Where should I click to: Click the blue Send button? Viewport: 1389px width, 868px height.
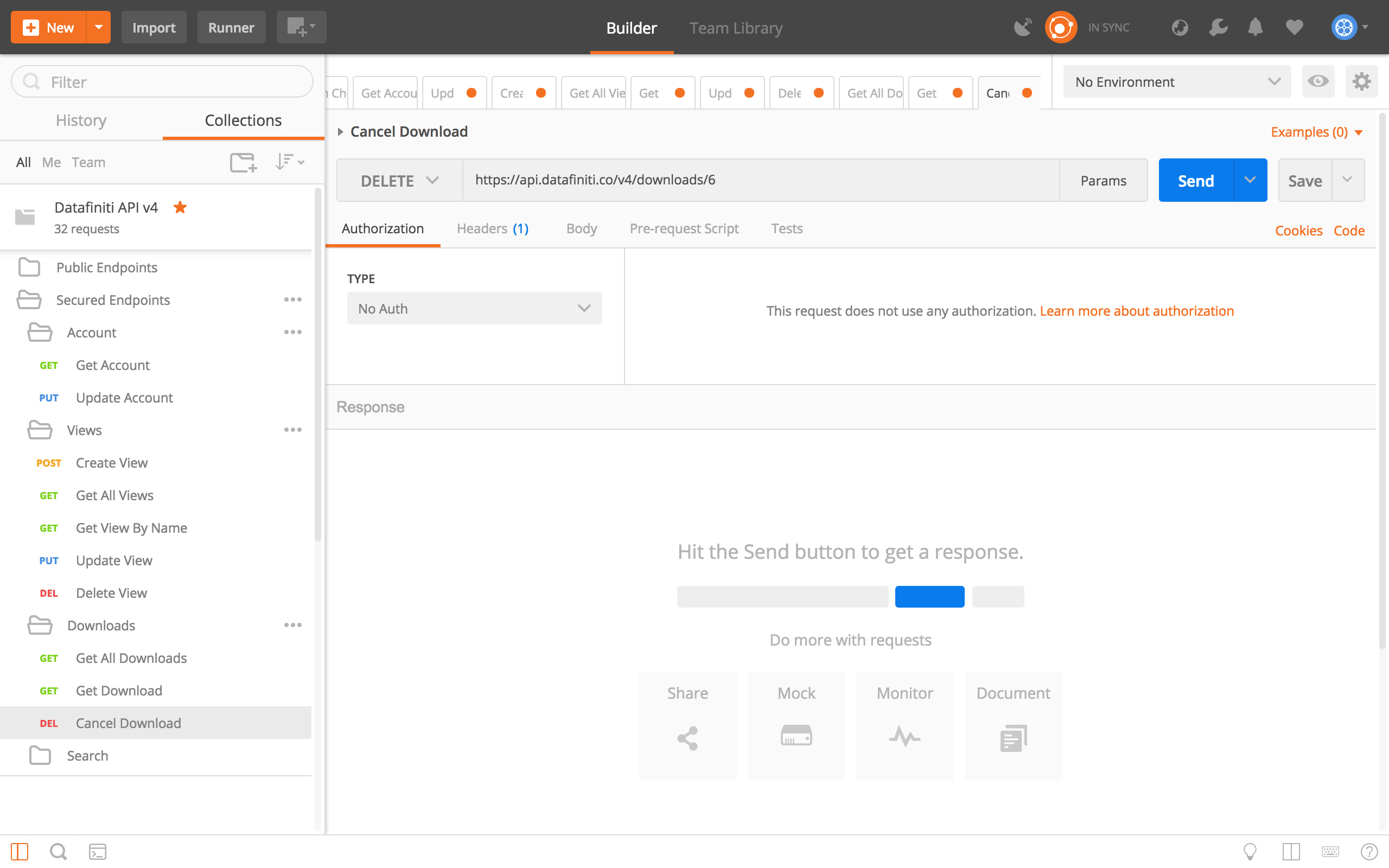(1196, 180)
